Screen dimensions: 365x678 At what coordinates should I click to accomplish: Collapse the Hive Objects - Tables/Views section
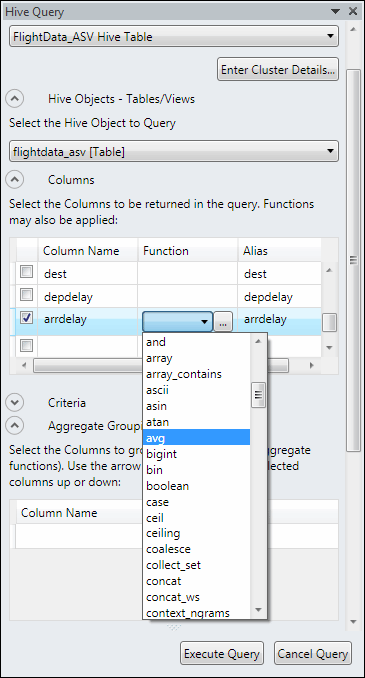15,99
